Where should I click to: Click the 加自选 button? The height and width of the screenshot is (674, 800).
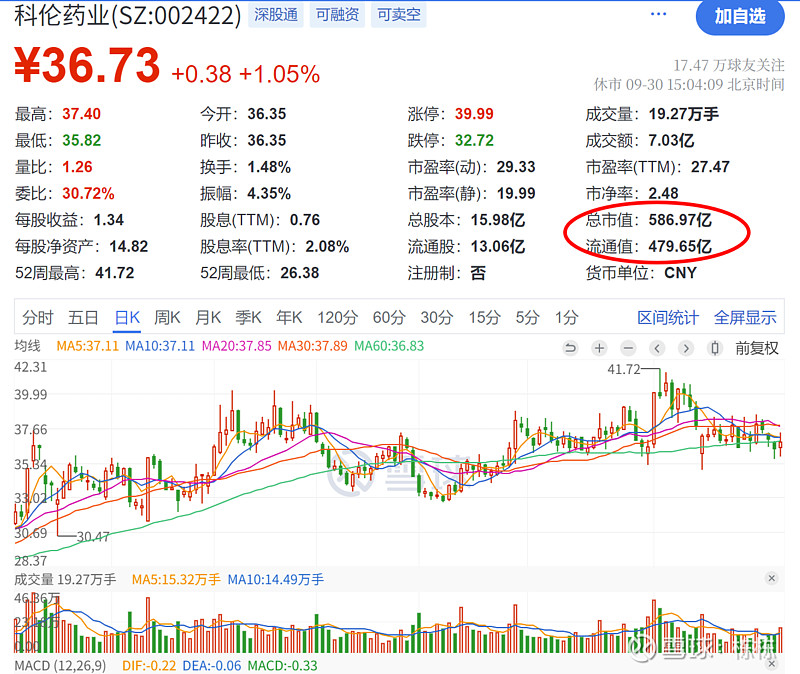(740, 16)
